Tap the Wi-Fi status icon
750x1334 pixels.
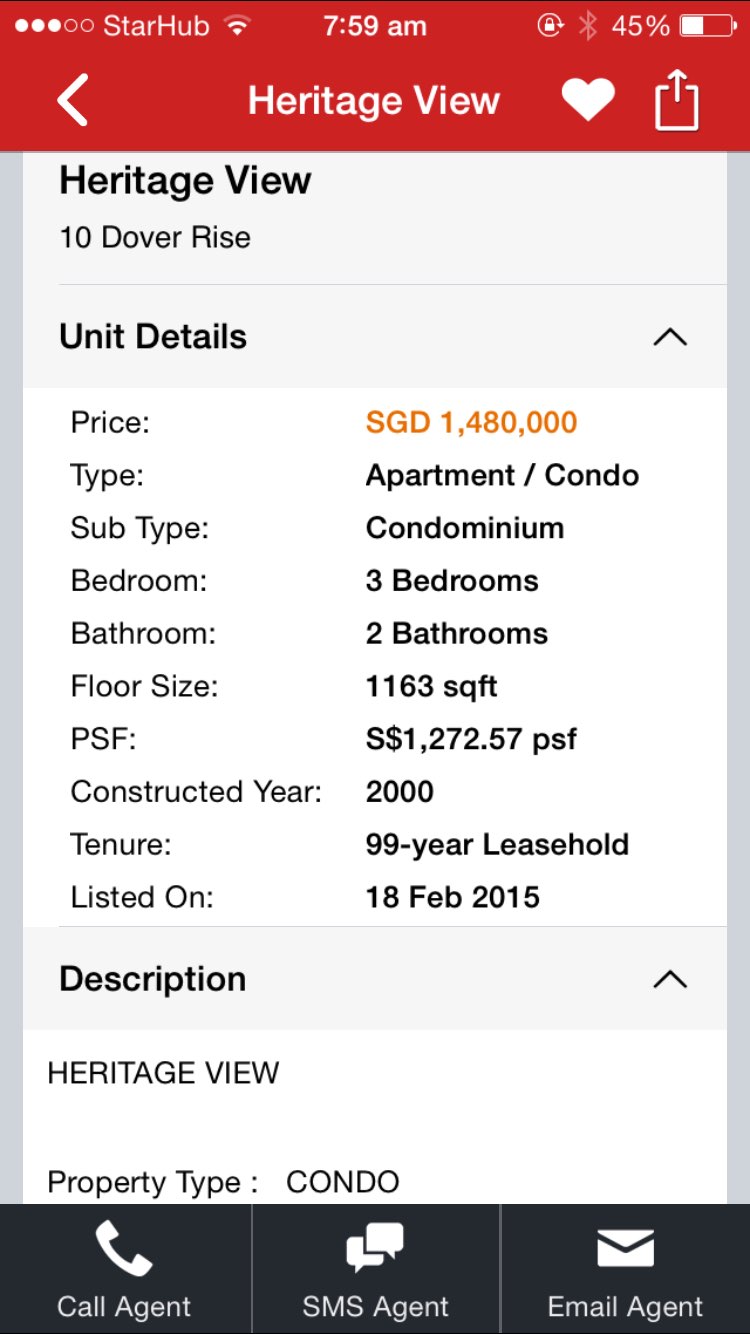click(237, 26)
